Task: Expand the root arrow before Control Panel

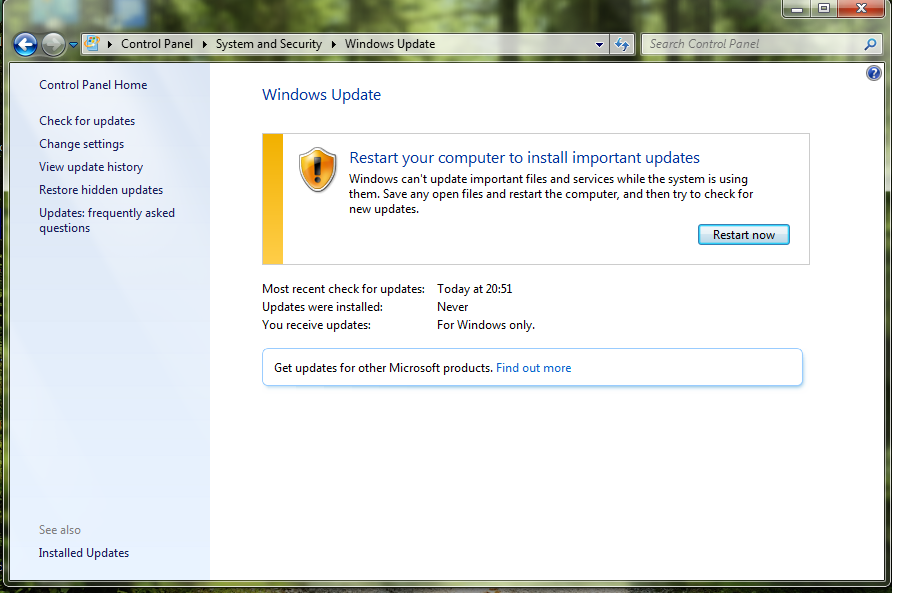Action: pos(109,44)
